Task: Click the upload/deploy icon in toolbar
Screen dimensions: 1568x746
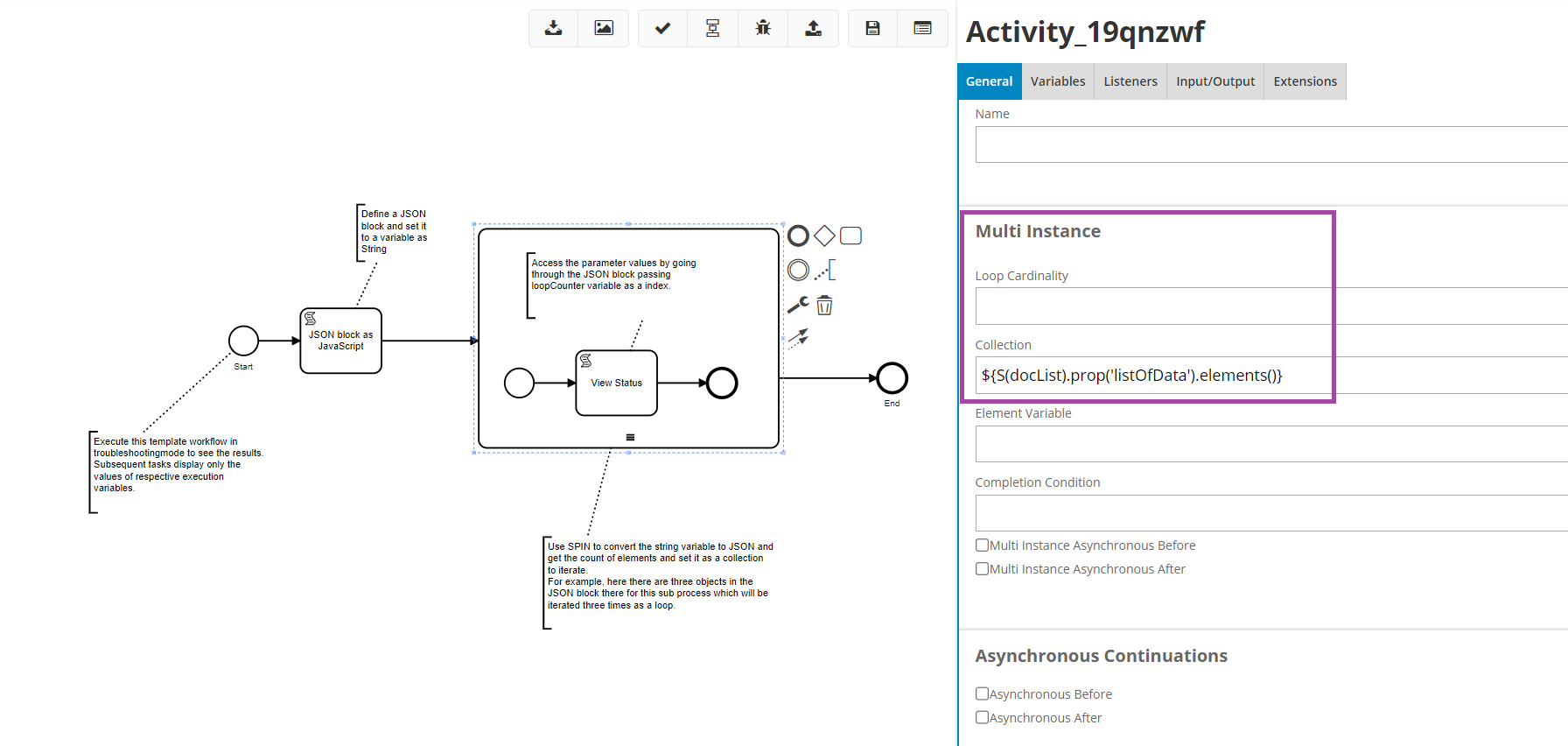Action: pyautogui.click(x=813, y=28)
